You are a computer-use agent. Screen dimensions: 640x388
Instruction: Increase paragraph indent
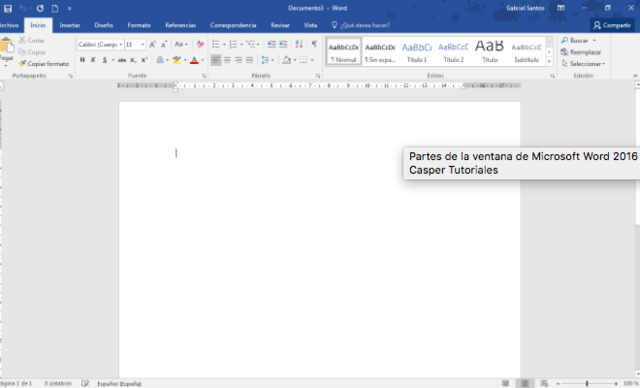283,44
